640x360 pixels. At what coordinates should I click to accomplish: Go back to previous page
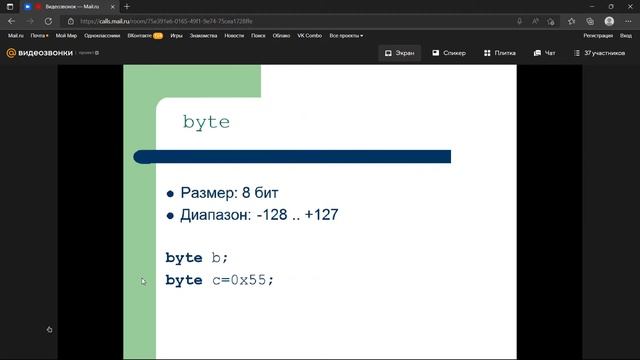point(11,21)
